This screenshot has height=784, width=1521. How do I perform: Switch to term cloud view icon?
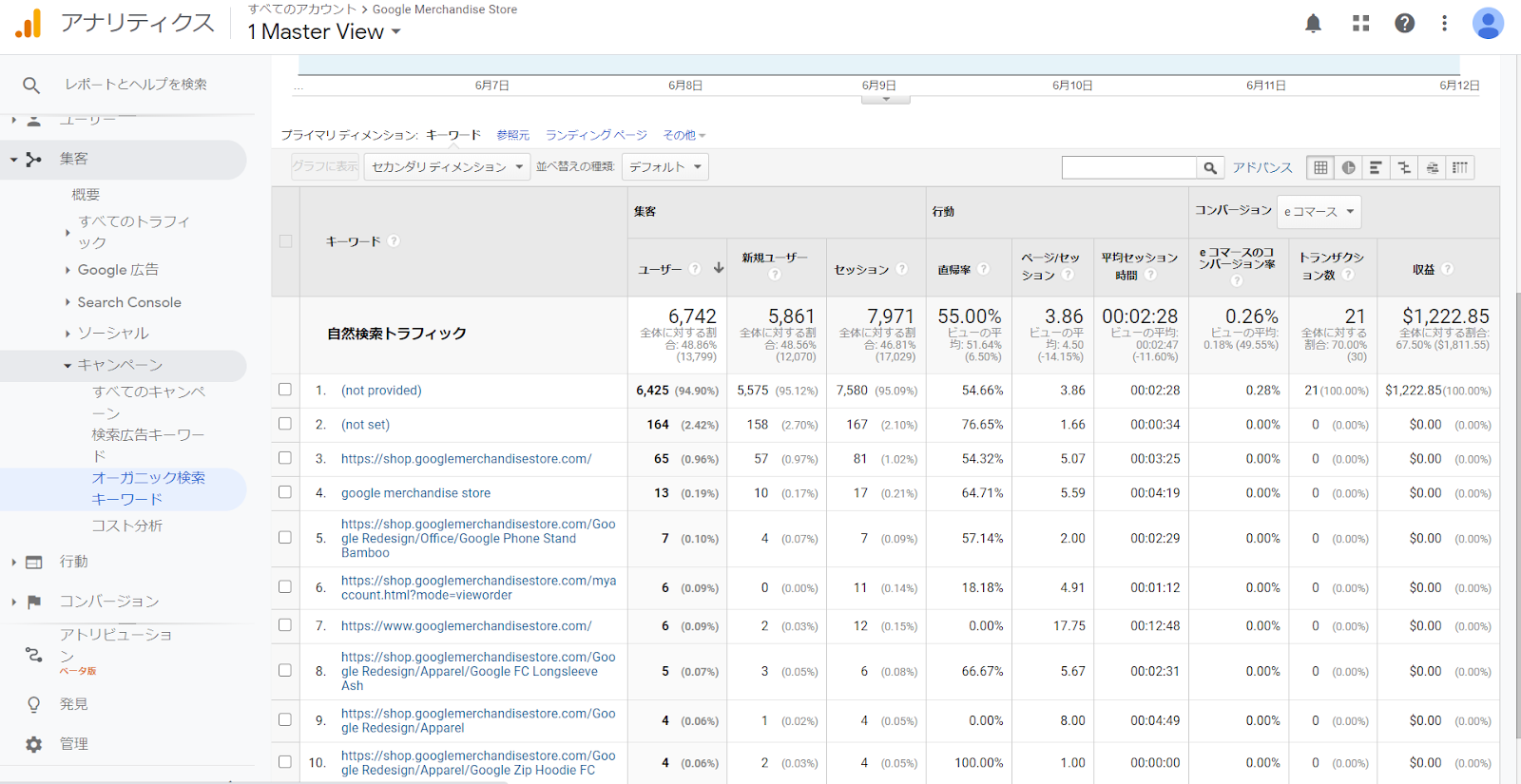click(x=1433, y=168)
